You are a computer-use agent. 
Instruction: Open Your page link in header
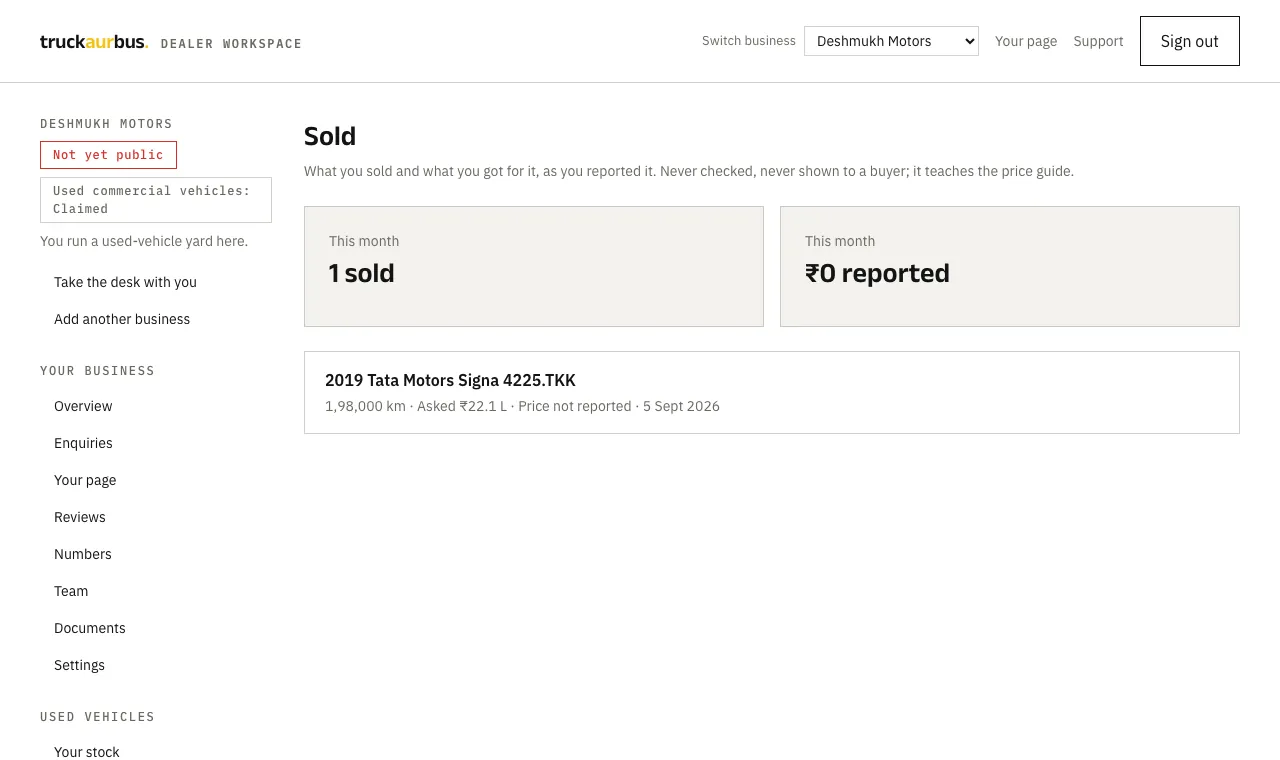pyautogui.click(x=1026, y=41)
